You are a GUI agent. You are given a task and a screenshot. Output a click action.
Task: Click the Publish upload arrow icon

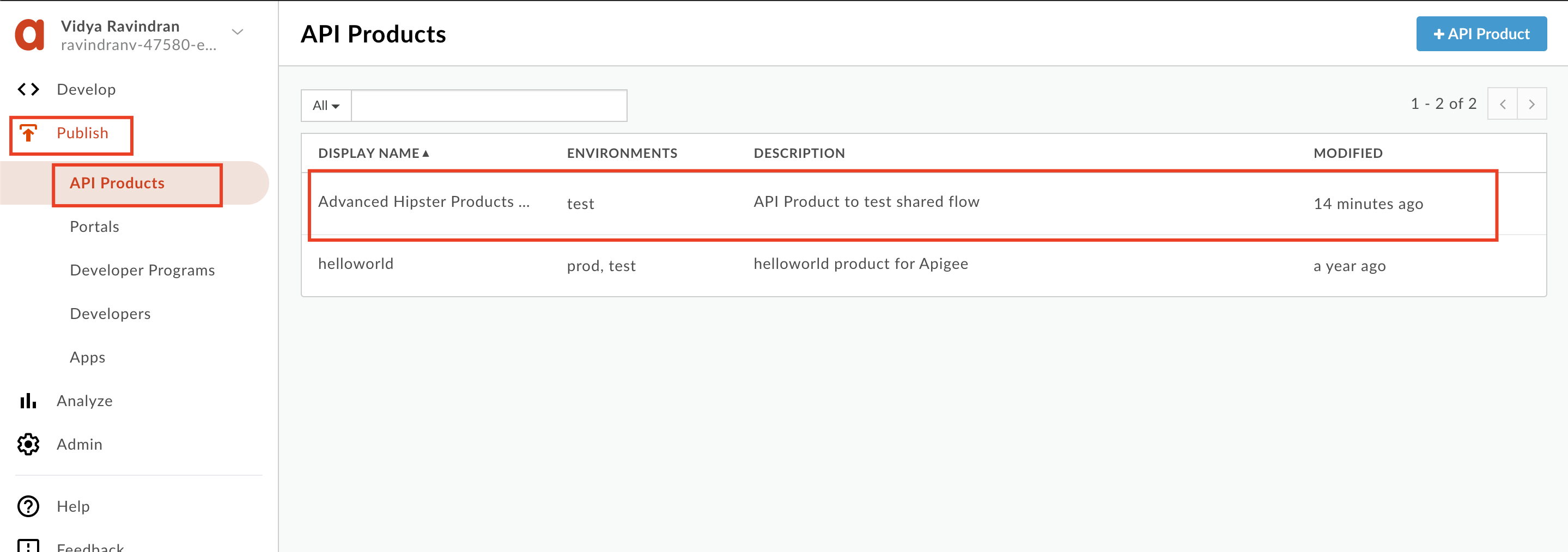coord(28,133)
